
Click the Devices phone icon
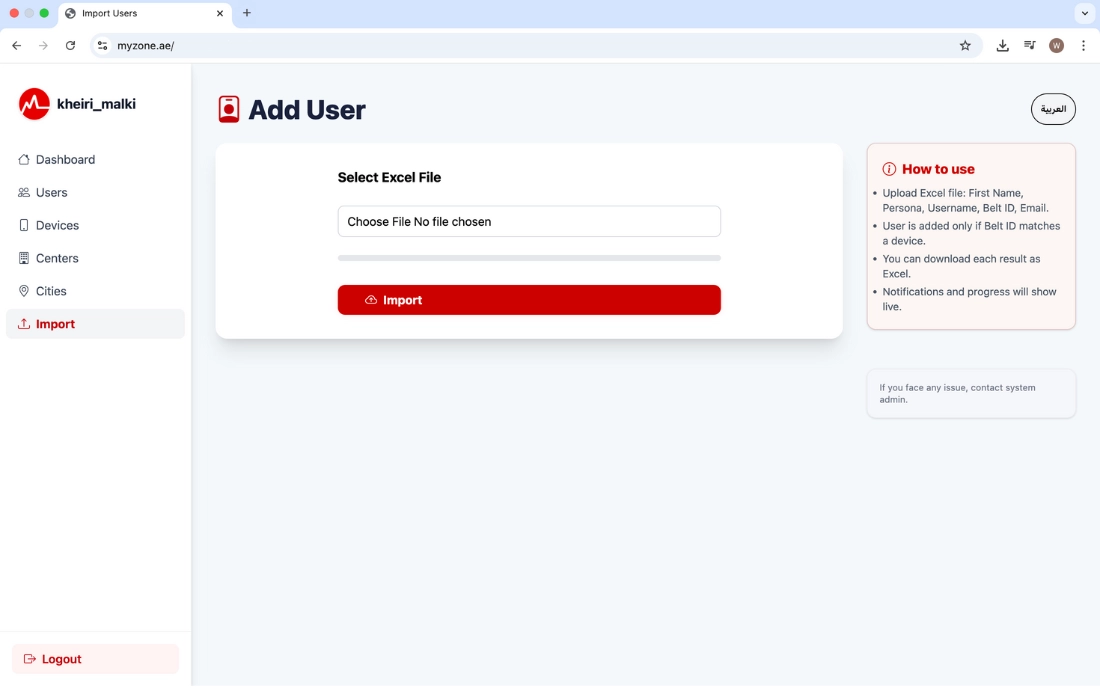pos(24,226)
